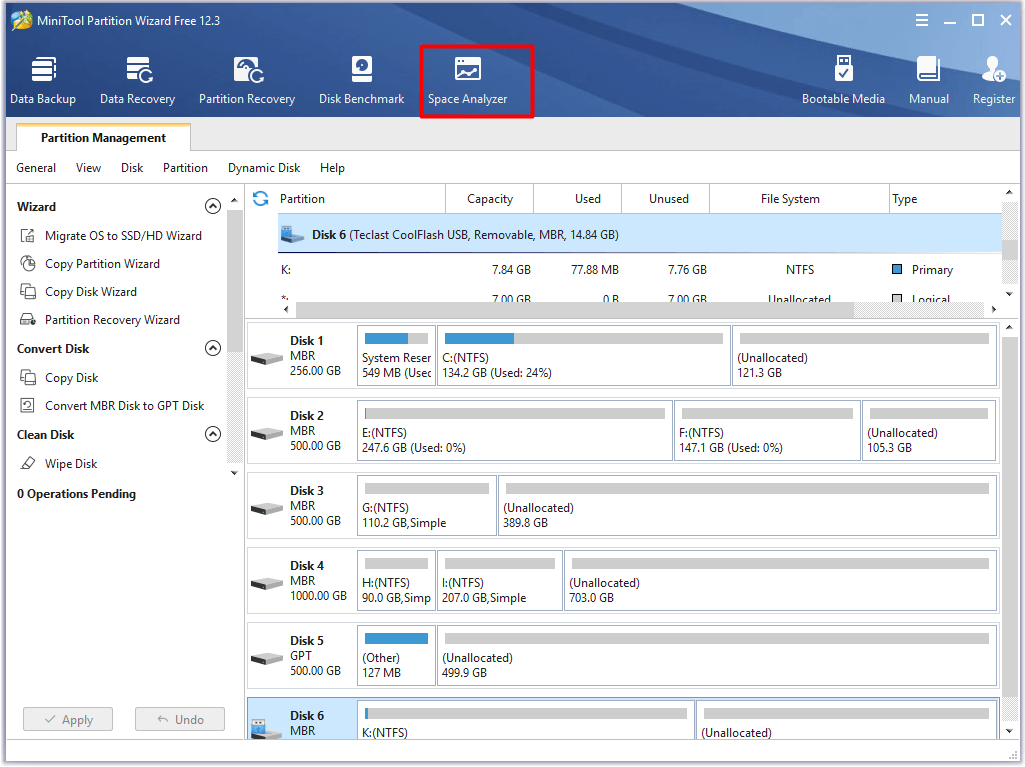Collapse the Wizard section
The image size is (1025, 767).
coord(213,207)
